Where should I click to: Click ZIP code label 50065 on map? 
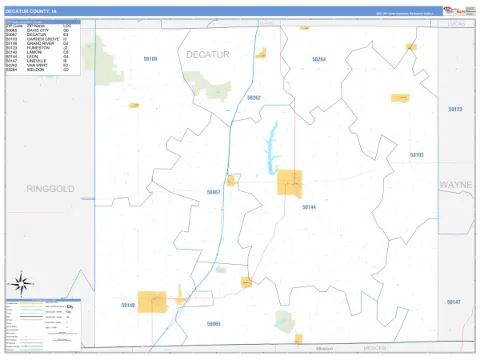[213, 324]
